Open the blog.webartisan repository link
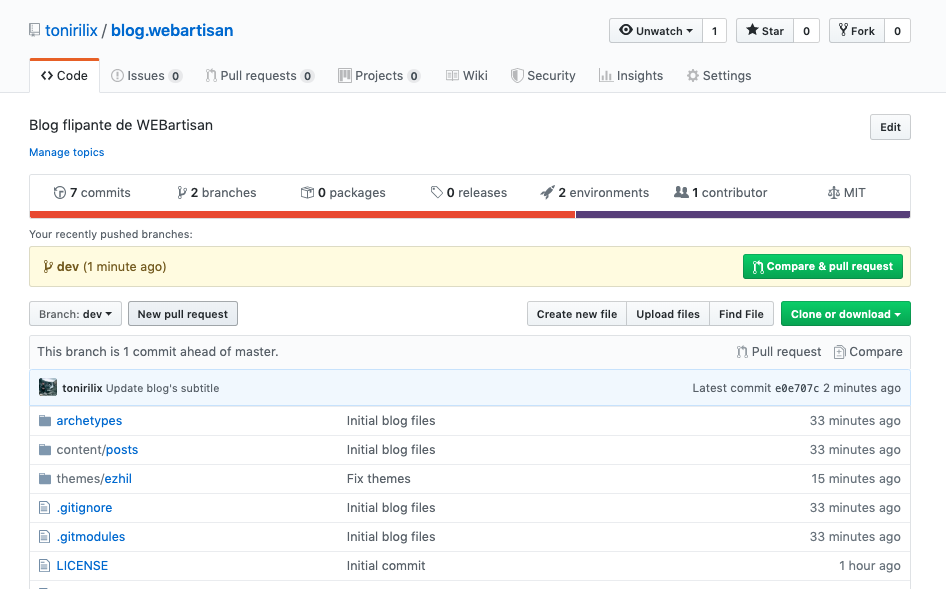Viewport: 946px width, 589px height. (x=172, y=30)
